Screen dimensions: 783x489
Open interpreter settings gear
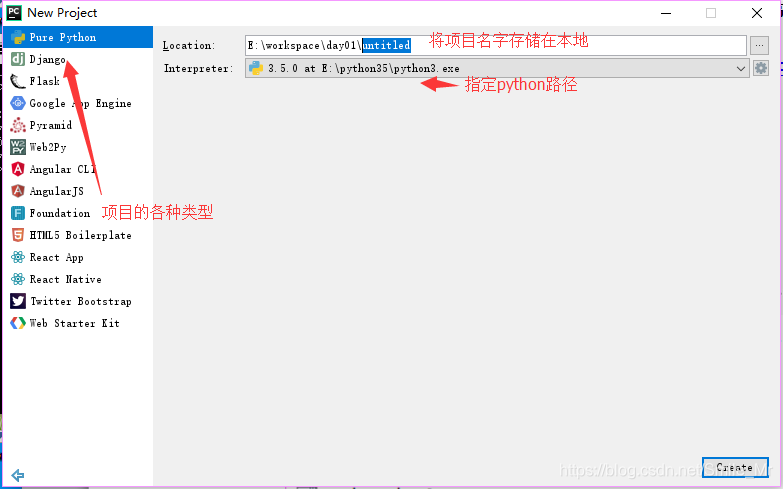click(x=761, y=68)
